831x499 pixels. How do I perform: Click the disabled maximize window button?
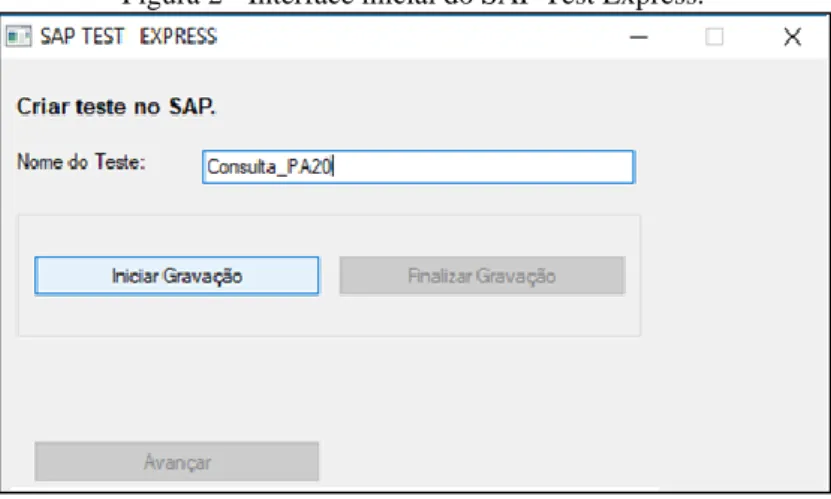click(x=714, y=37)
